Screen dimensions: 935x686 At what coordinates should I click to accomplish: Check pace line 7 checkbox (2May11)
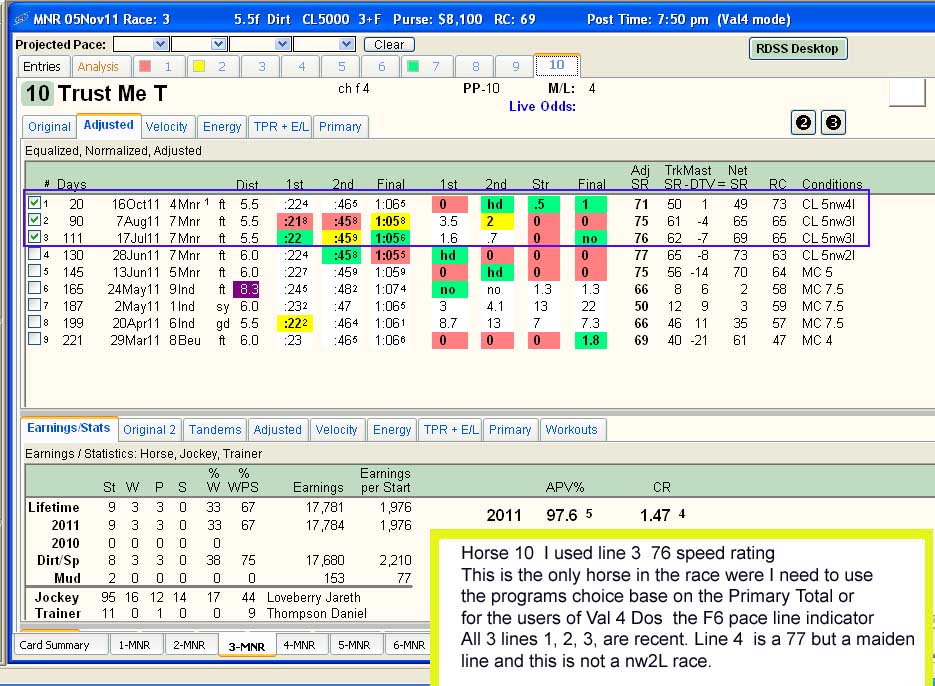click(35, 304)
